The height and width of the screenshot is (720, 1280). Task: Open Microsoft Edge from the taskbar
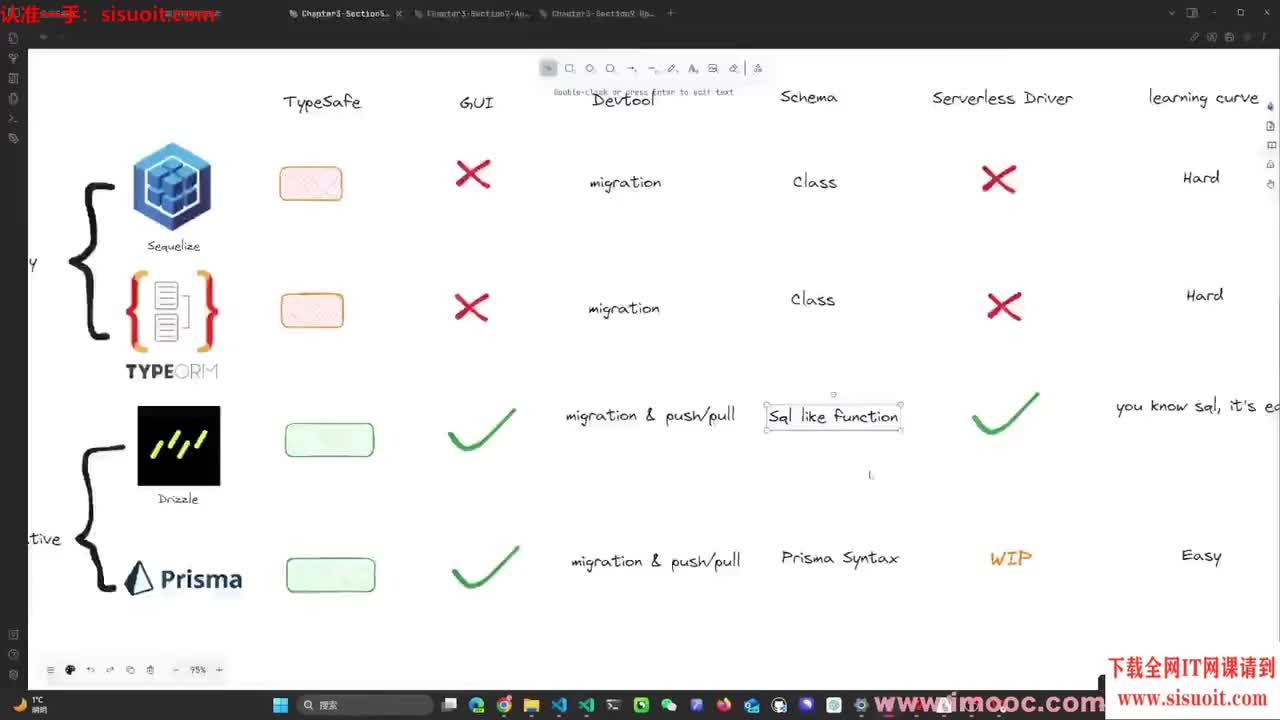click(x=477, y=705)
